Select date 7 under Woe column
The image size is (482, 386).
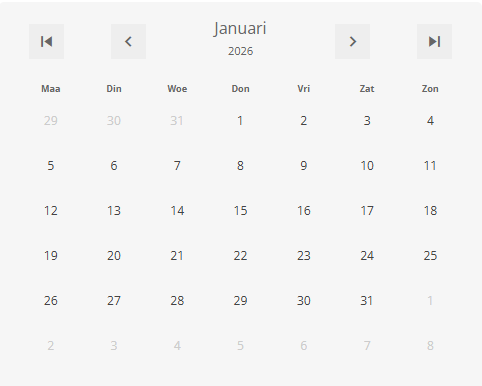pos(177,166)
